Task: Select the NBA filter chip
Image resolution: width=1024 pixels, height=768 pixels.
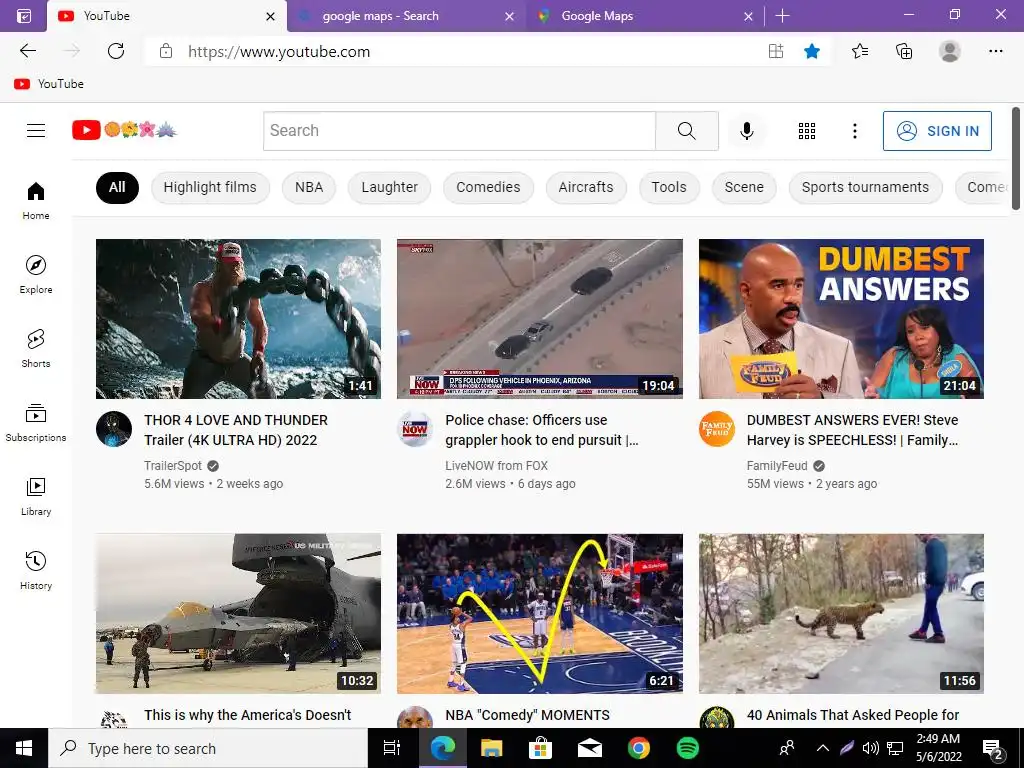Action: (x=309, y=187)
